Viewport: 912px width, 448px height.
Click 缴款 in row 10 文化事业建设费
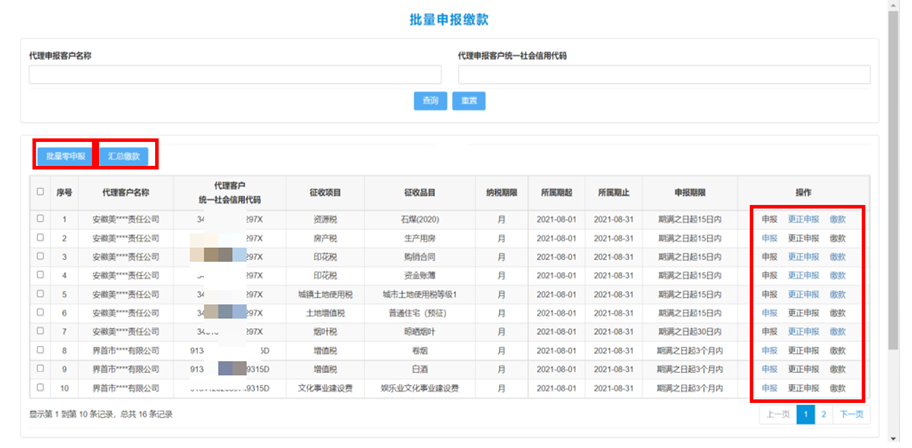click(x=838, y=387)
